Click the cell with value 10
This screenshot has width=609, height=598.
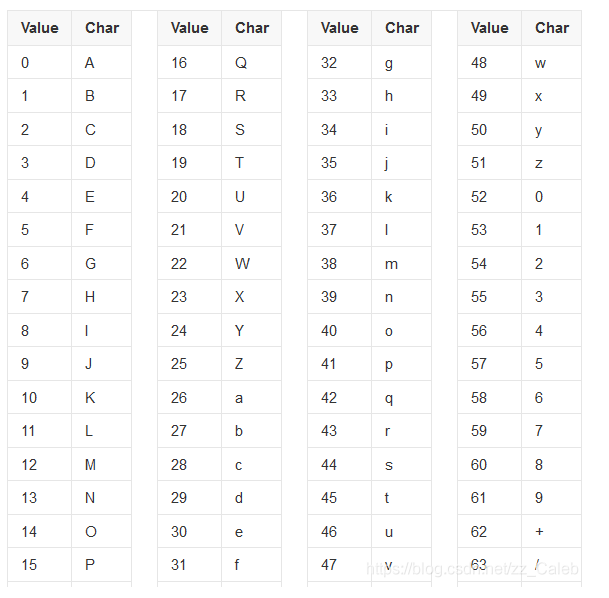tap(40, 397)
